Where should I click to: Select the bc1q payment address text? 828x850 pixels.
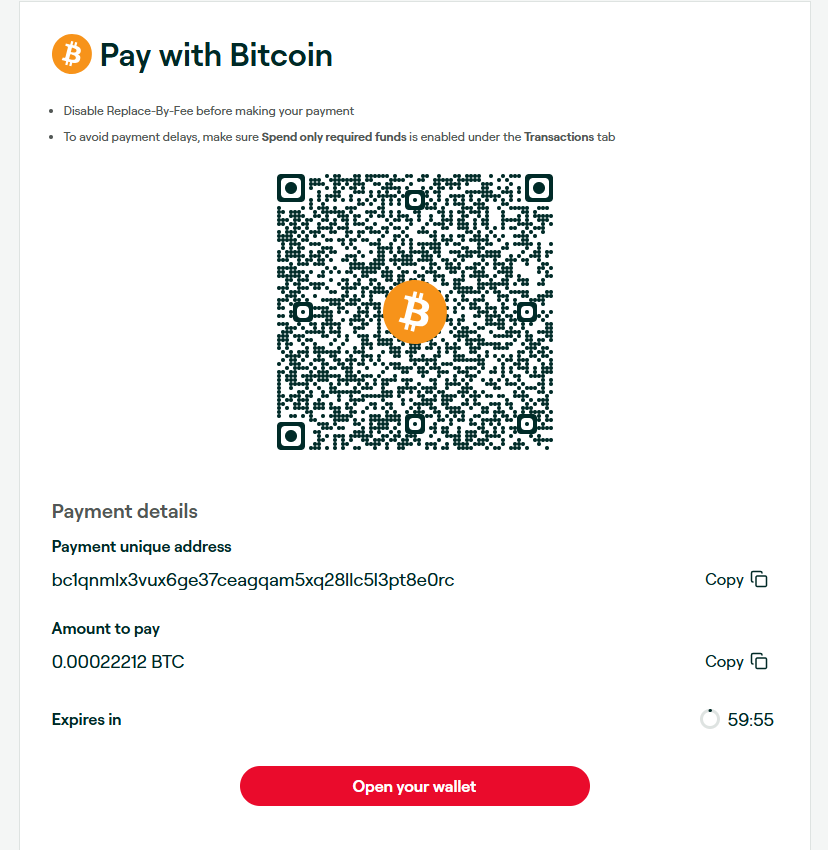click(253, 580)
